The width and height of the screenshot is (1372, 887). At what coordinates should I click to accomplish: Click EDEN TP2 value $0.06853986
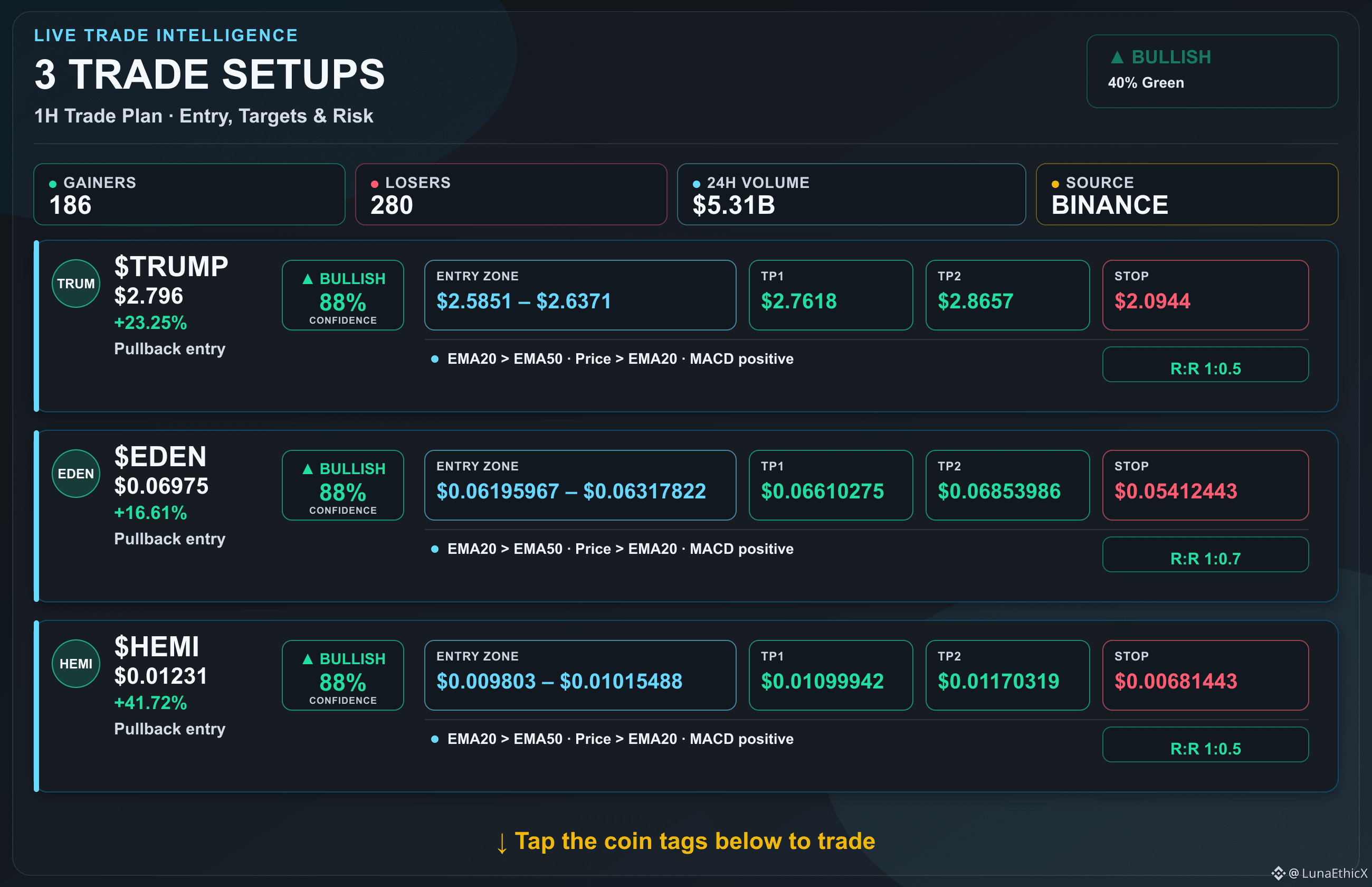pyautogui.click(x=999, y=492)
